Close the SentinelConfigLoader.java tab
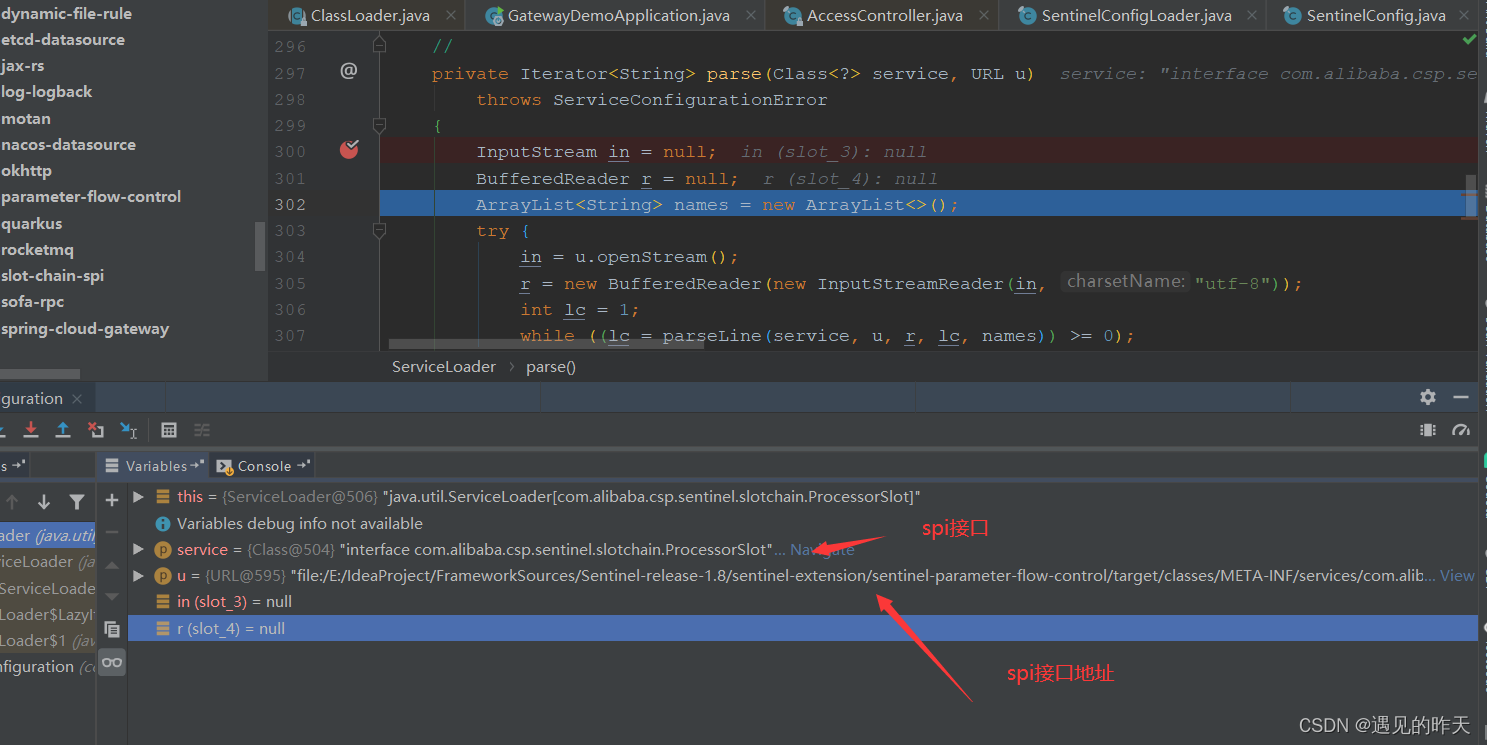This screenshot has height=745, width=1487. 1252,15
